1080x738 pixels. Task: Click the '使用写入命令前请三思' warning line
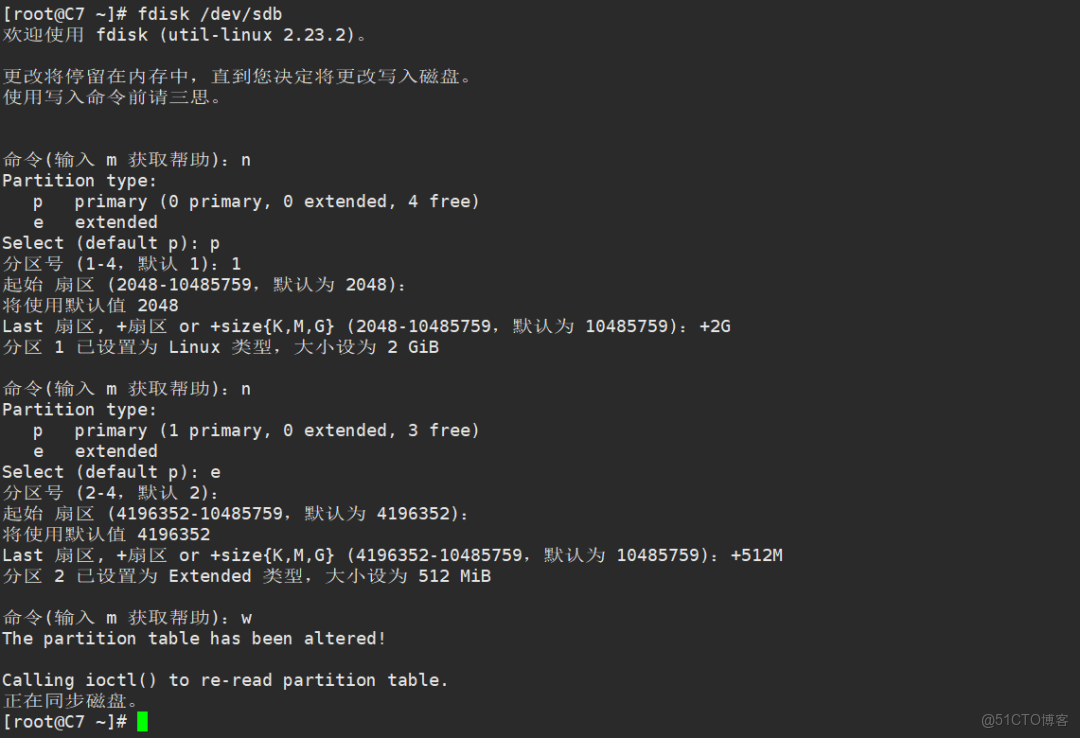point(112,97)
